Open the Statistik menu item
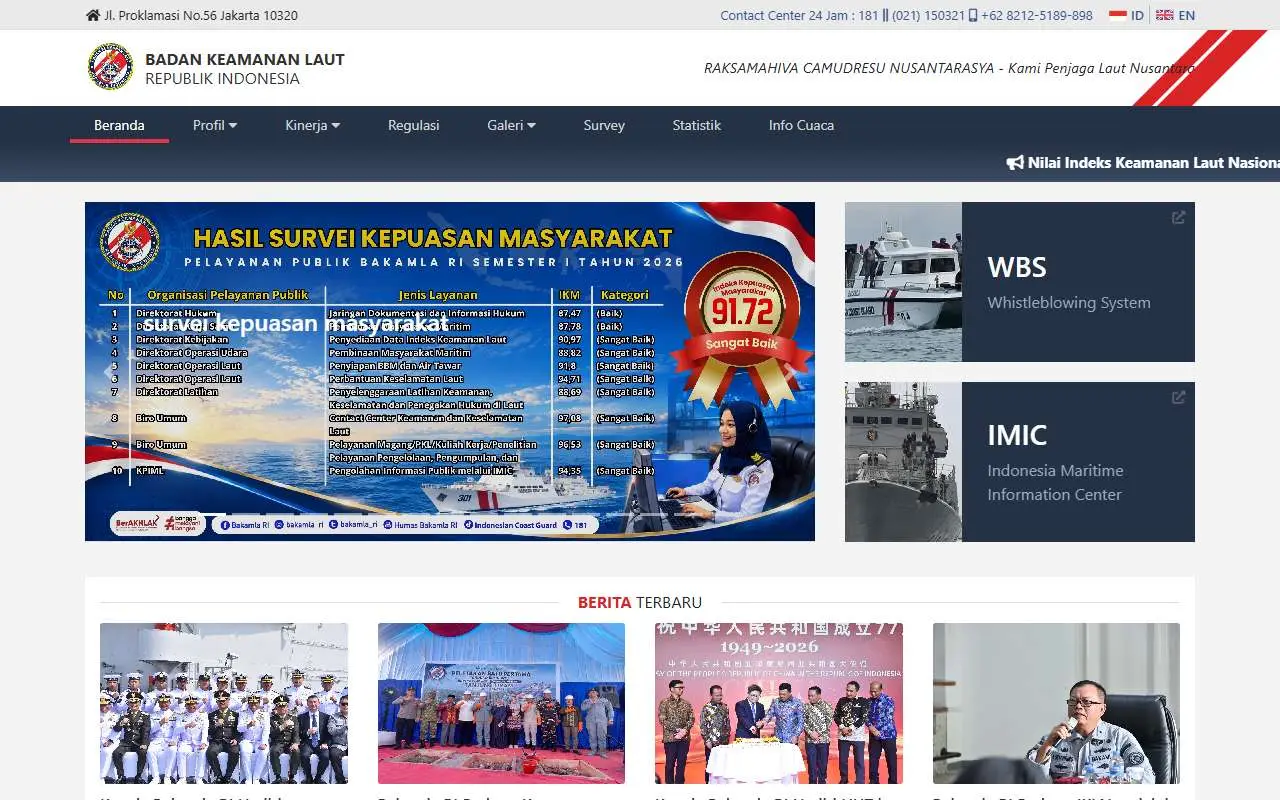 coord(697,125)
